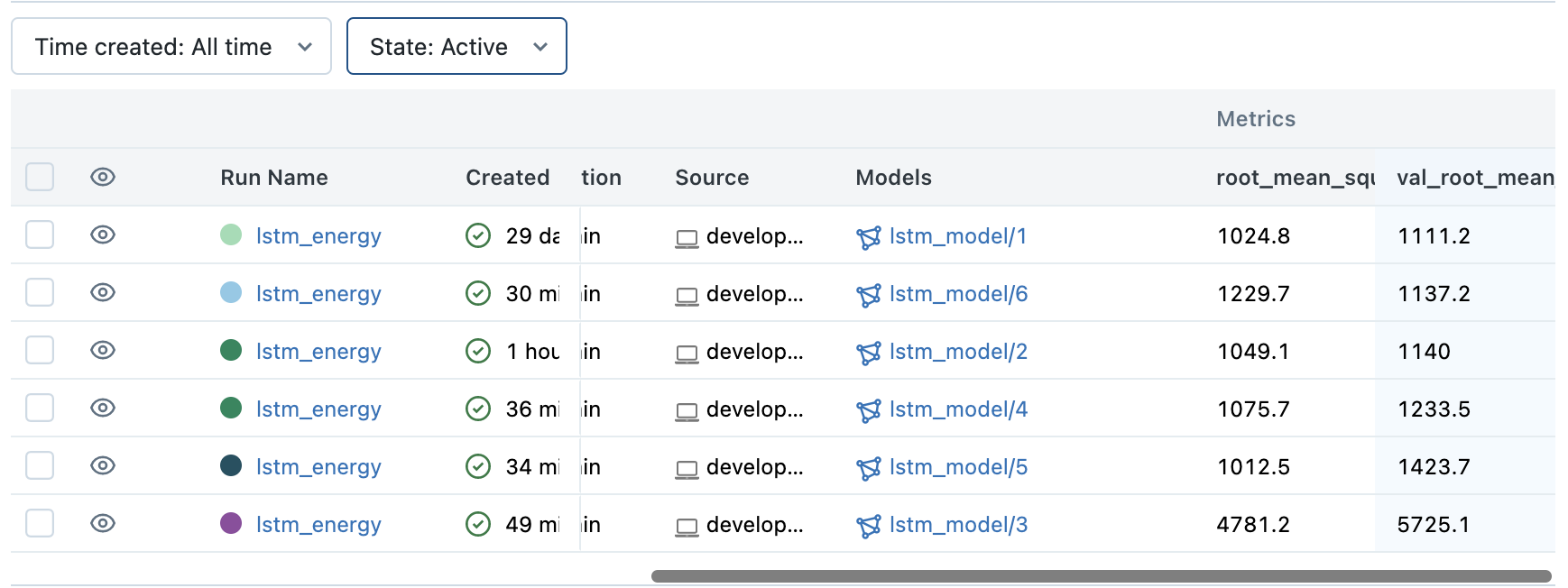This screenshot has width=1568, height=588.
Task: Check the box for the lstm_model/6 run
Action: coord(40,292)
